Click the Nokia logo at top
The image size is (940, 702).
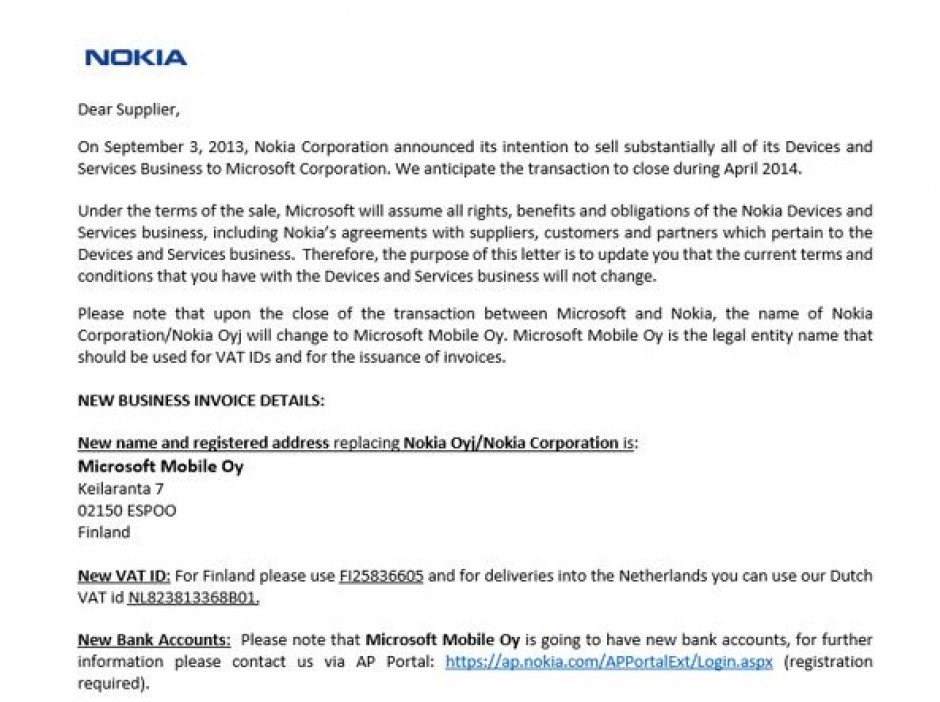[135, 58]
